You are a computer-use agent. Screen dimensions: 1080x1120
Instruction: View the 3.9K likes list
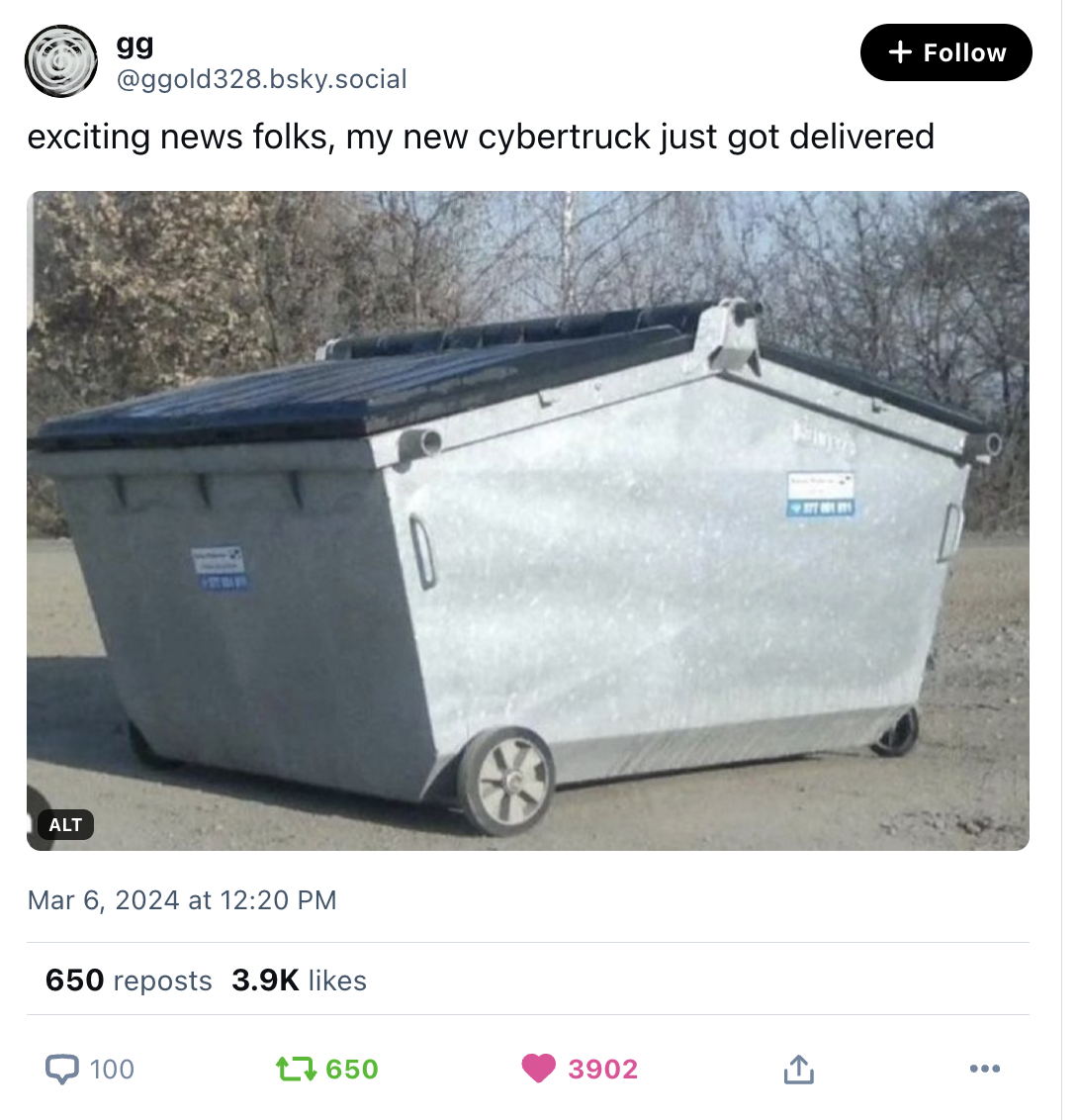(299, 980)
